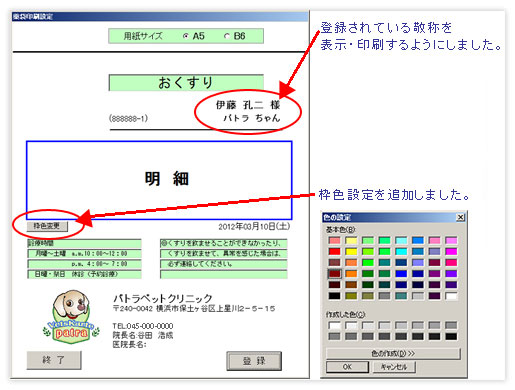
Task: Select the pure blue basic color swatch
Action: (401, 274)
